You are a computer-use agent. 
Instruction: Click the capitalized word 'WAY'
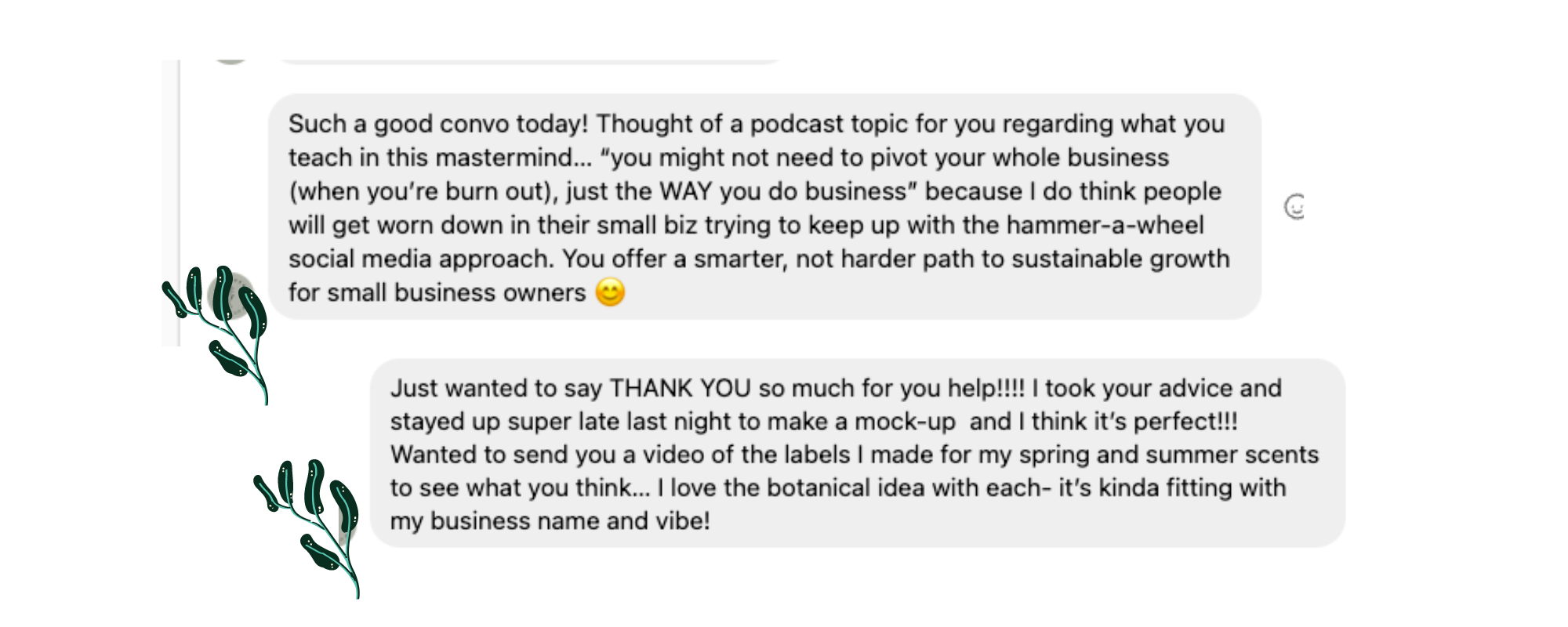(x=685, y=191)
